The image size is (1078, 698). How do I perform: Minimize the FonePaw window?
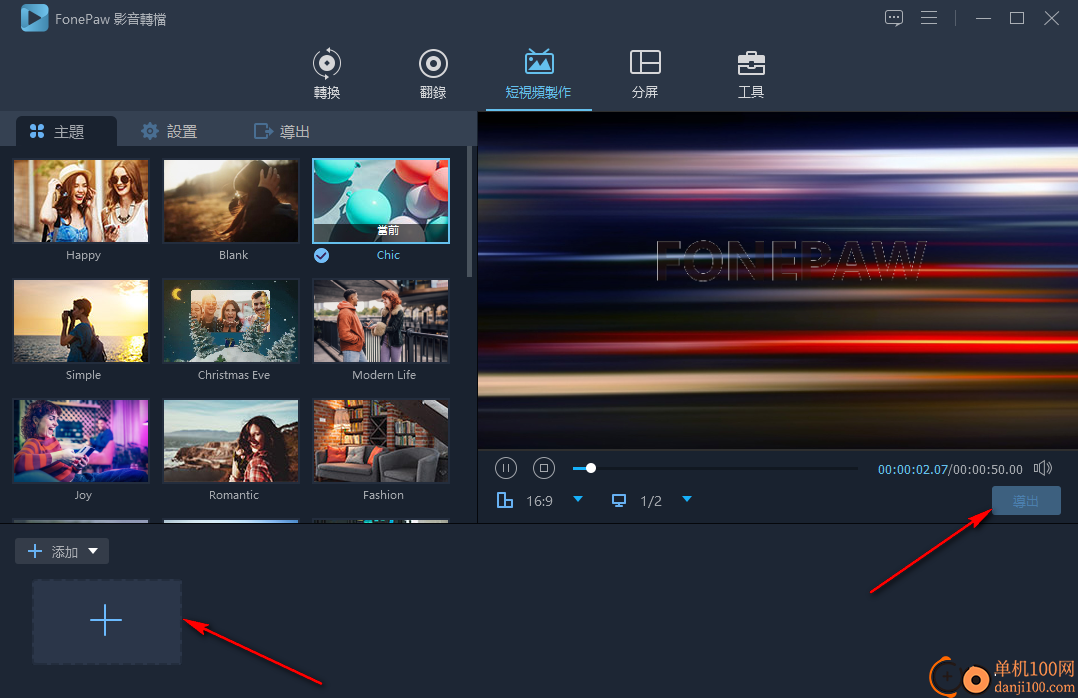pos(984,19)
